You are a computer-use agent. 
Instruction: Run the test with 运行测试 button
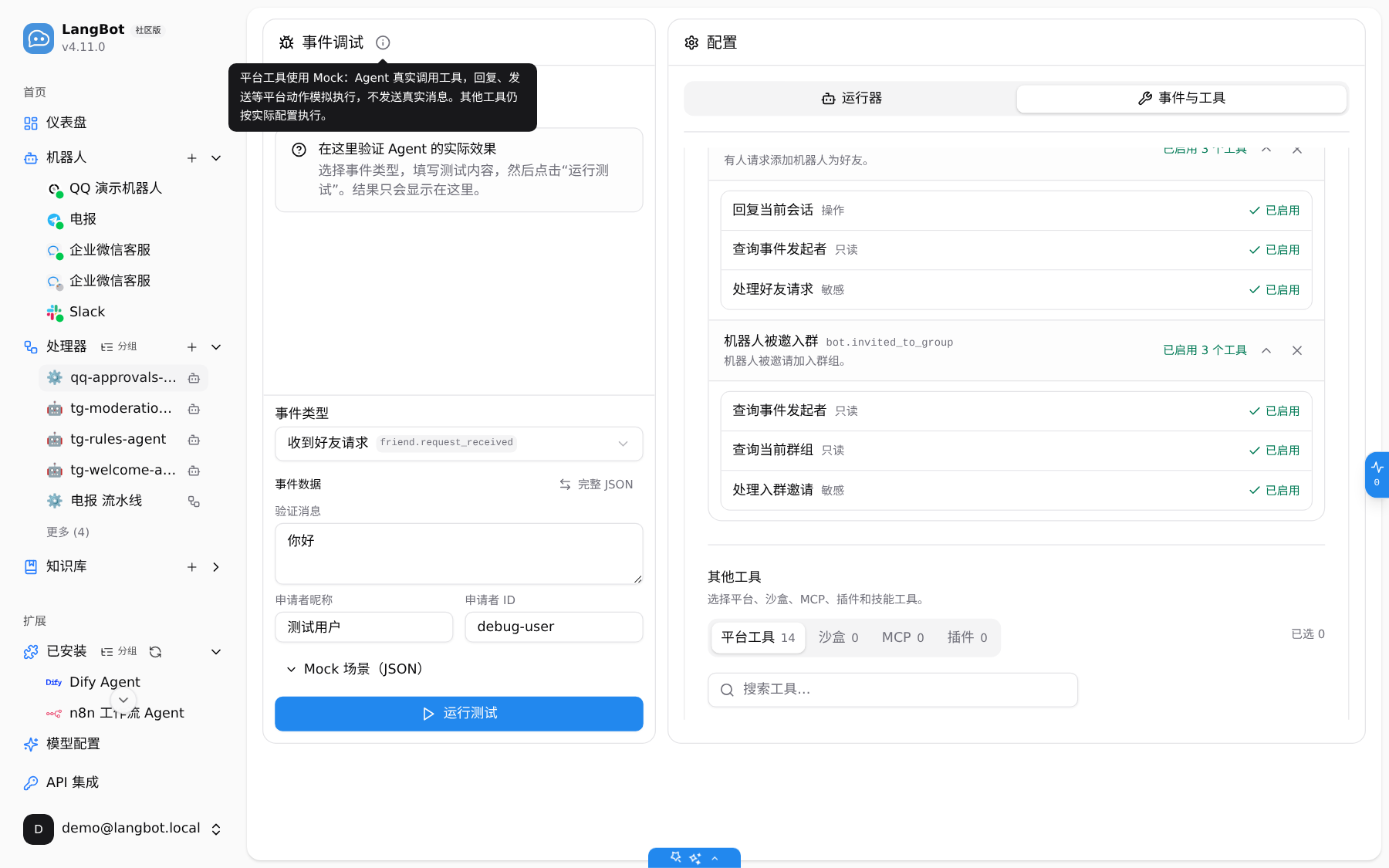[459, 714]
